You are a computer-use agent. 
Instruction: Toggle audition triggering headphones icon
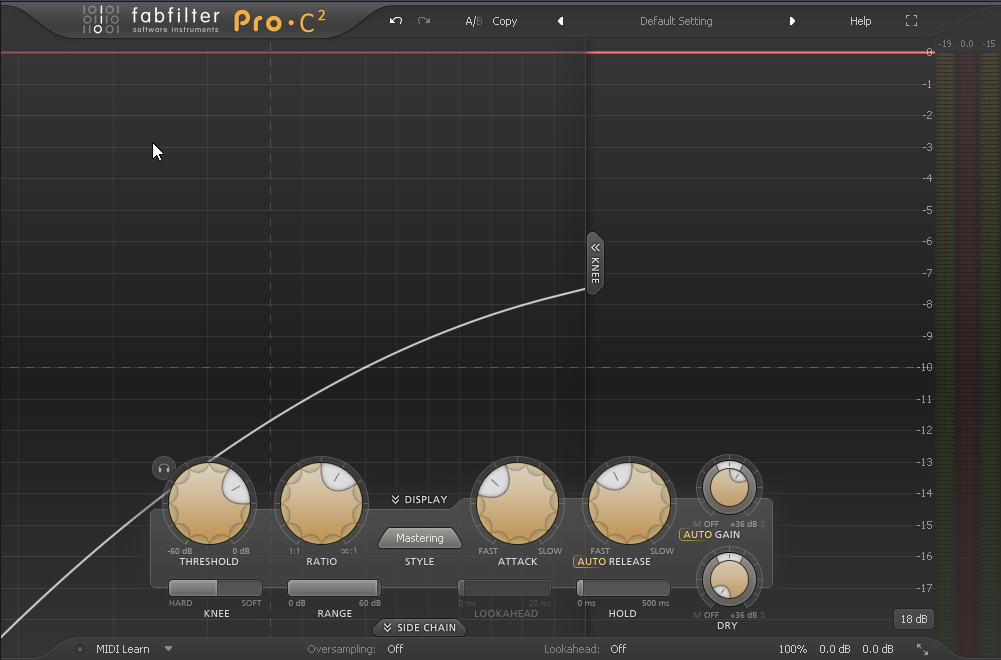click(163, 469)
